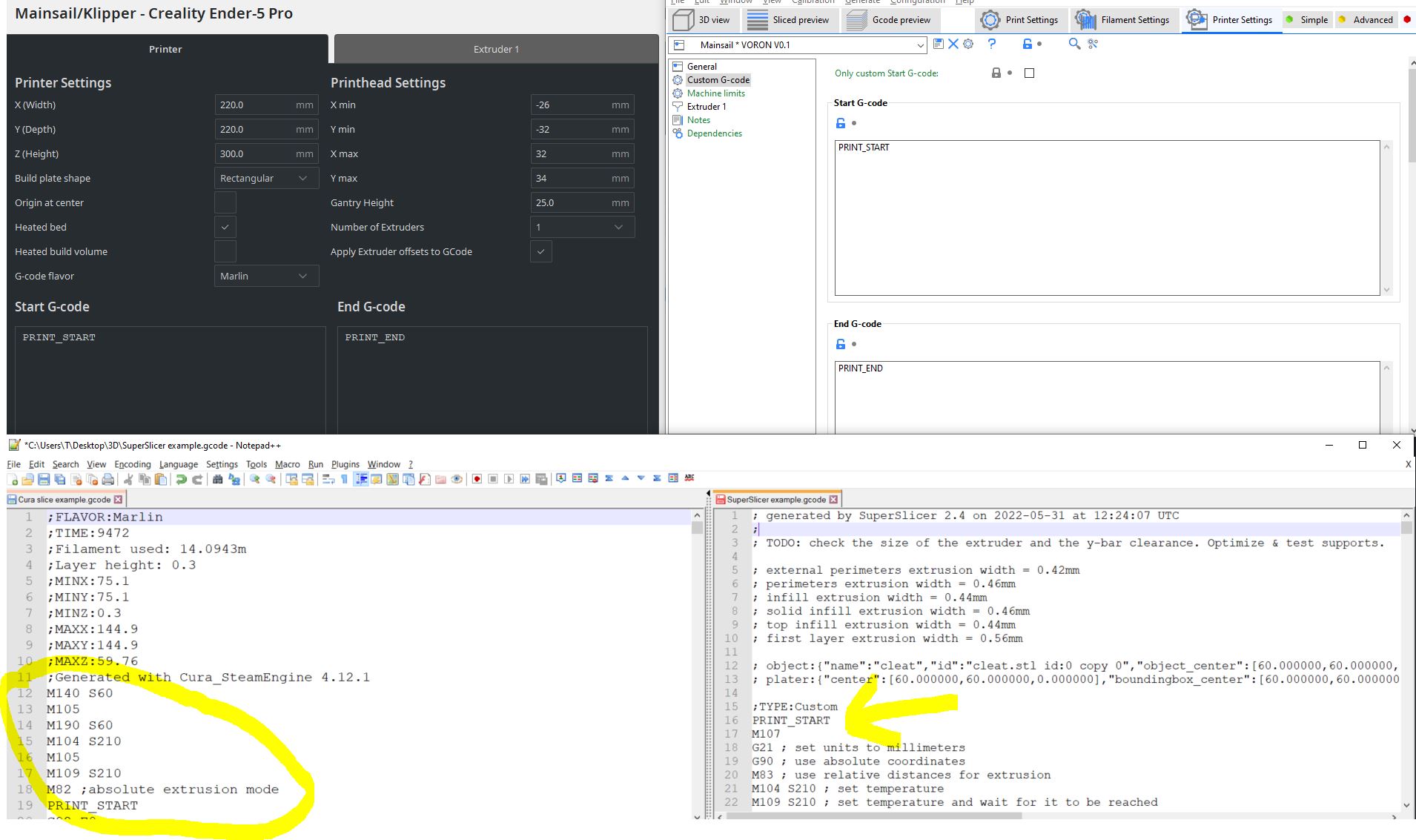Switch to Sliced preview in SuperSlicer
1416x840 pixels.
point(790,20)
